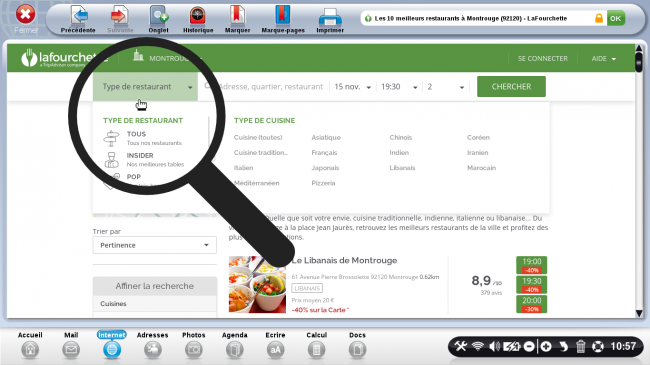Open the Agenda calendar
The width and height of the screenshot is (650, 365).
(x=235, y=346)
